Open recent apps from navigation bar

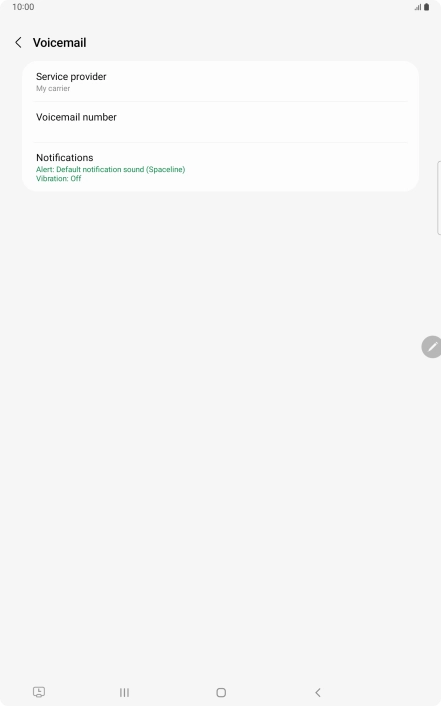[x=124, y=692]
